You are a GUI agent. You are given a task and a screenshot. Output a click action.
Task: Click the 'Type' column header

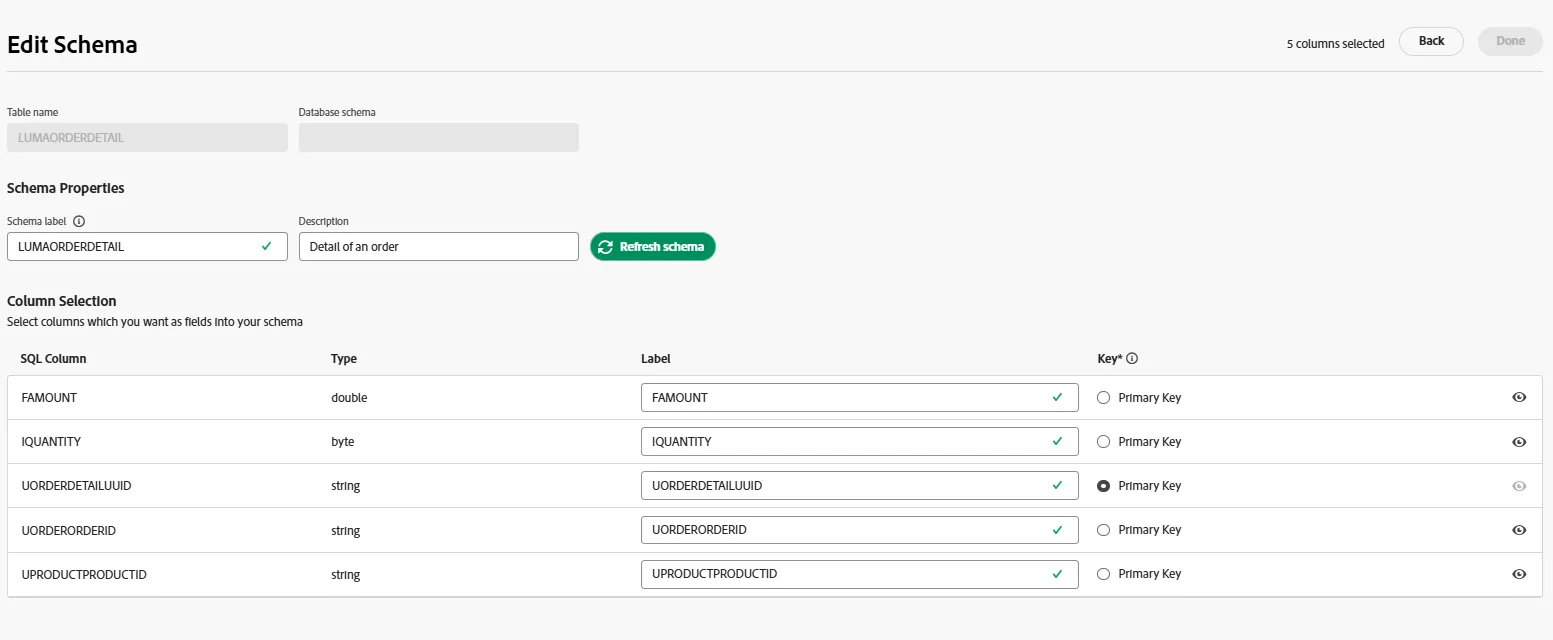coord(344,359)
